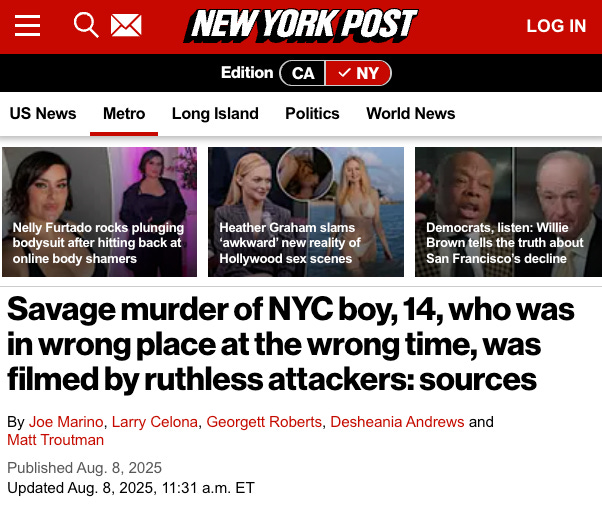Click author link Larry Celona

[x=155, y=422]
